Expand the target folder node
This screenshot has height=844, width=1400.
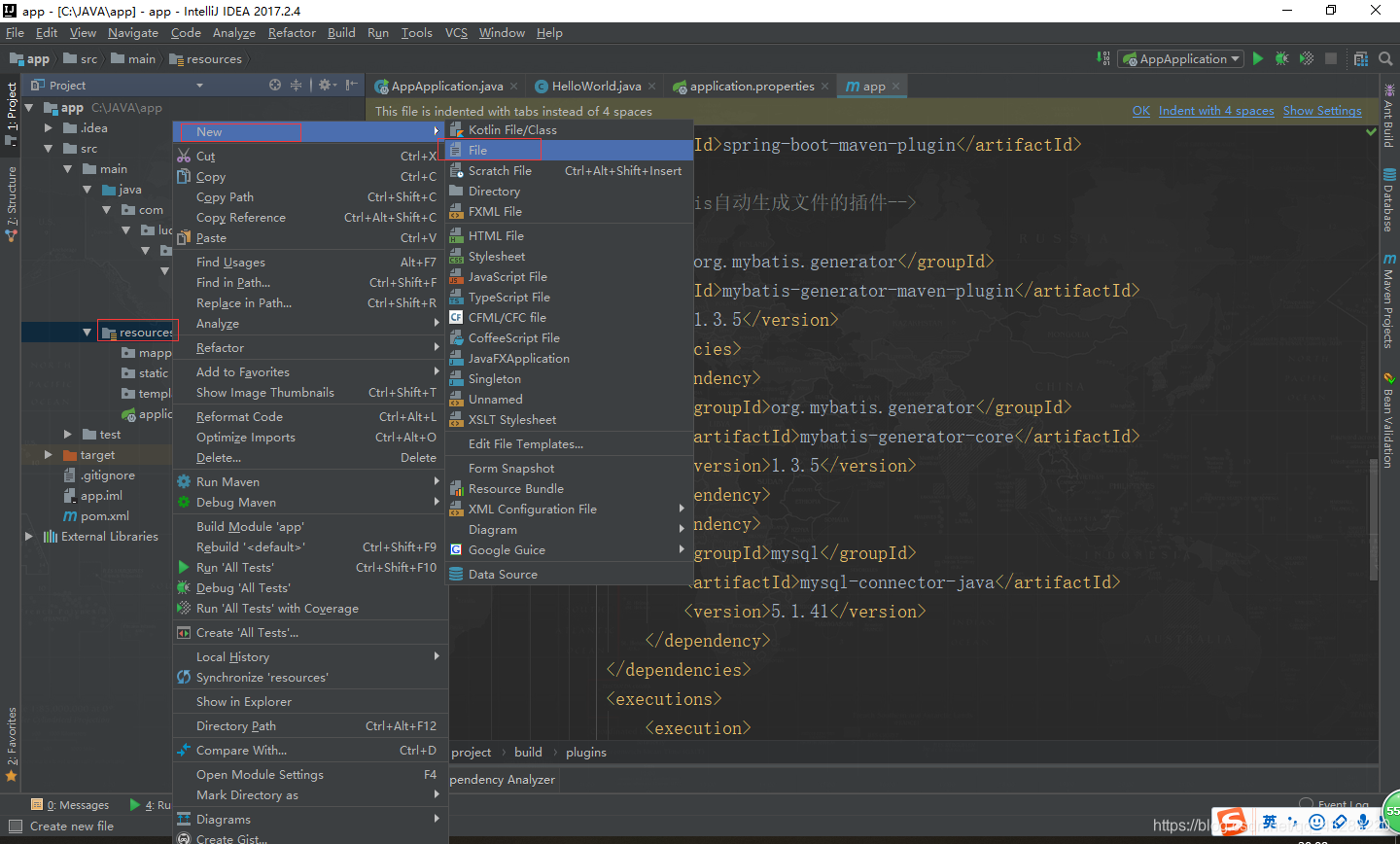pyautogui.click(x=48, y=454)
